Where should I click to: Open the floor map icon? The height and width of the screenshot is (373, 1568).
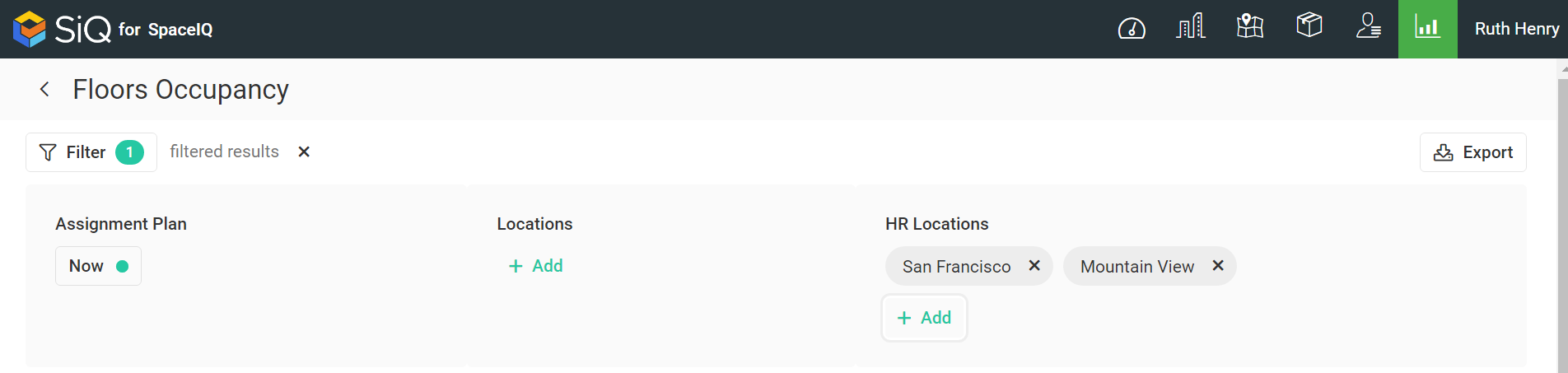coord(1250,26)
